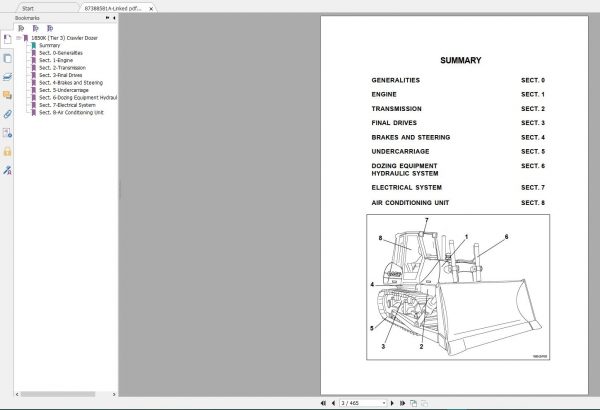Open Sect. 1-Engine bookmark

coord(56,60)
